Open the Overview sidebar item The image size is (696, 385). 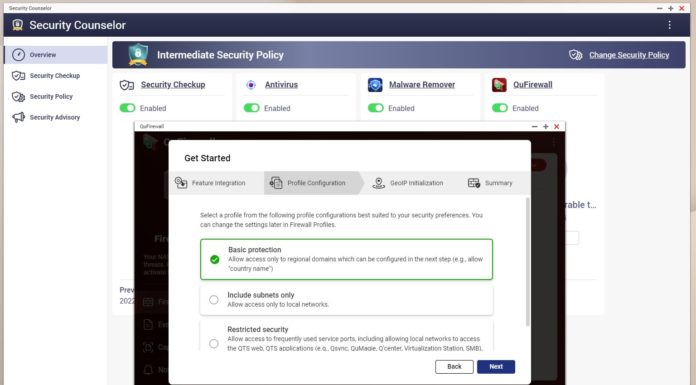(x=55, y=55)
